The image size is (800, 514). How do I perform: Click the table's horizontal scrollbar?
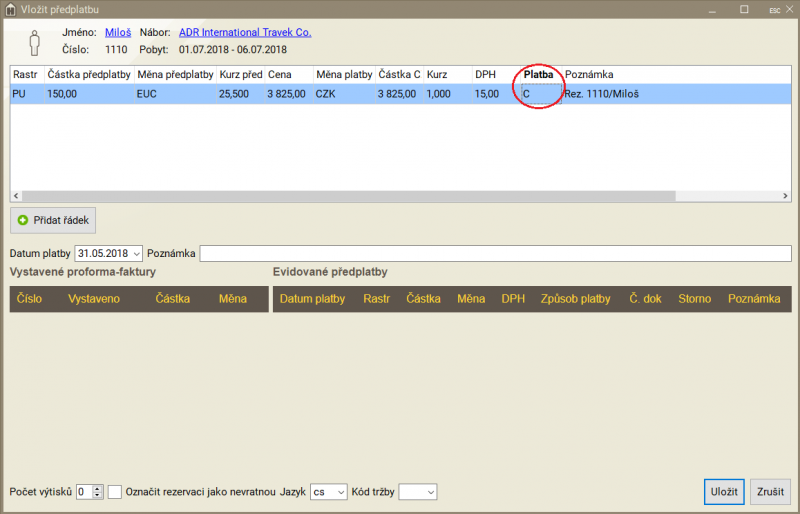(x=400, y=197)
